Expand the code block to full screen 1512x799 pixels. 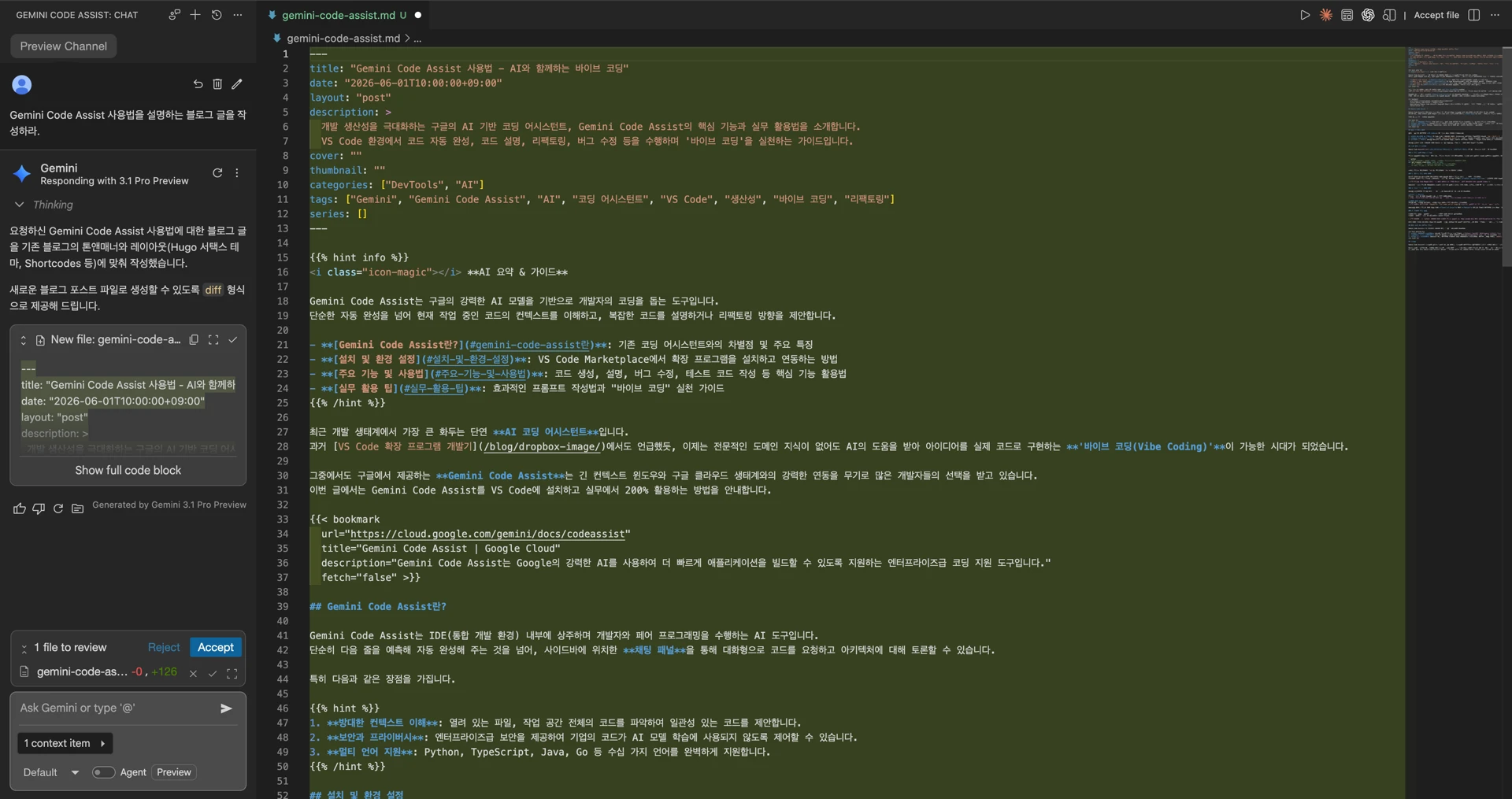(213, 340)
